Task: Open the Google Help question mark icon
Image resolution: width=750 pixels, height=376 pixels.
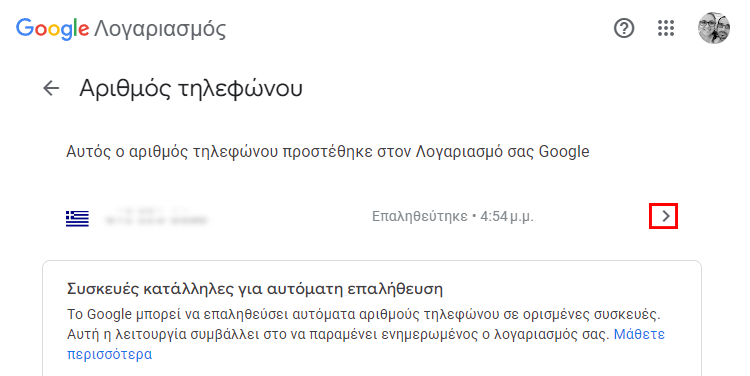Action: [624, 28]
